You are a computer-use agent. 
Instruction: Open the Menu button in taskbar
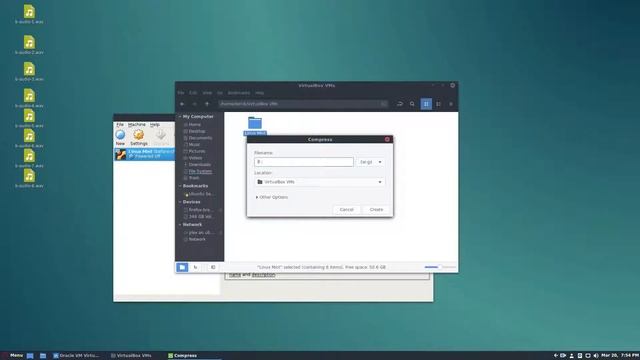(x=13, y=356)
